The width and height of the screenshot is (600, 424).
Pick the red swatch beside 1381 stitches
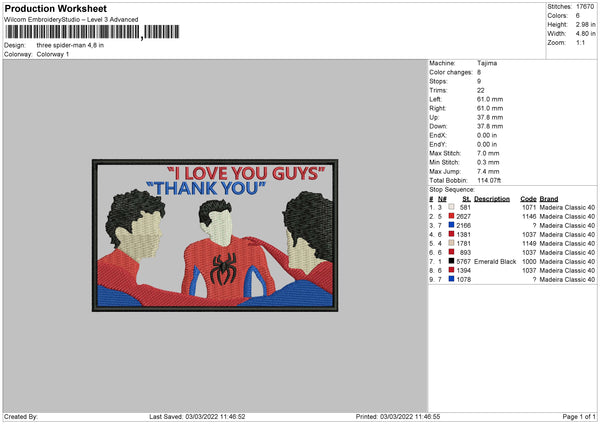(x=452, y=234)
